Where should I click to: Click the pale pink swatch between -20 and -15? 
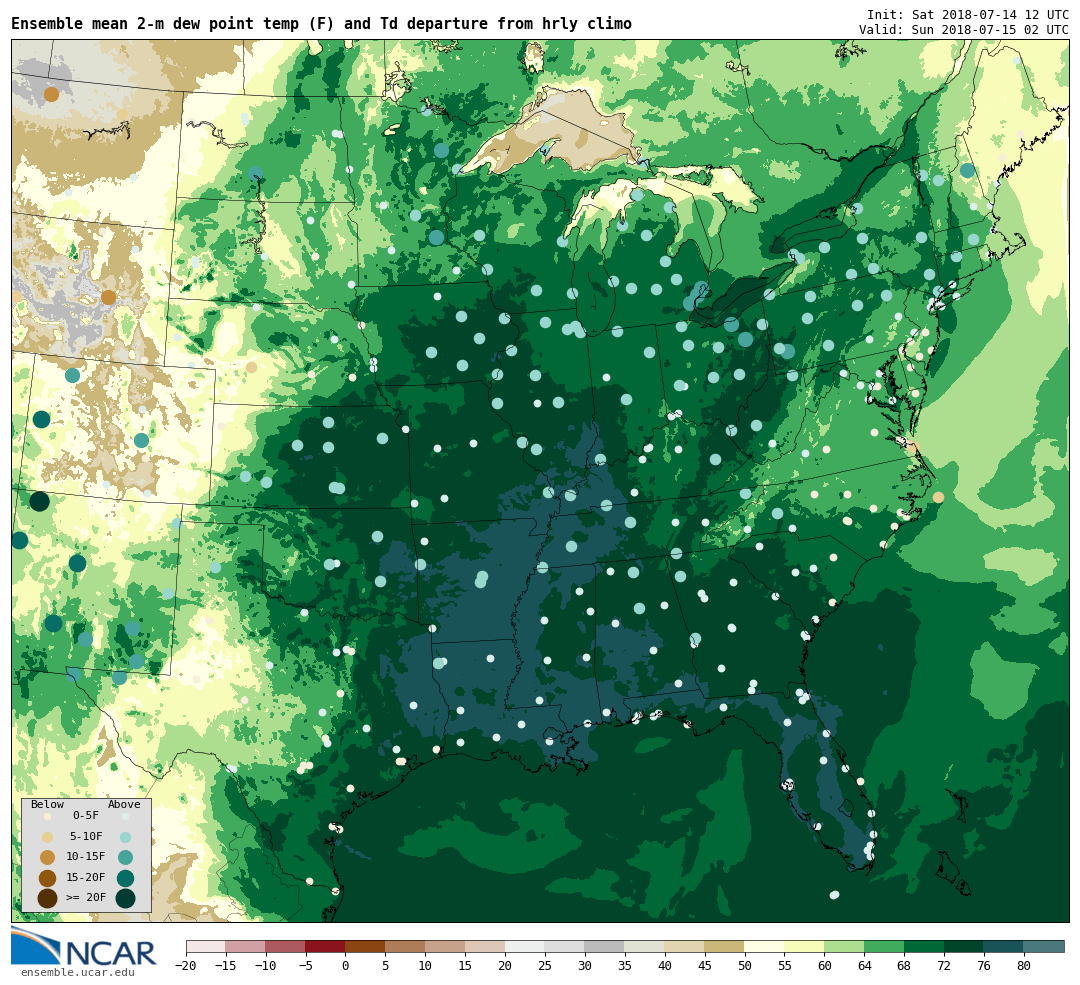click(x=205, y=946)
